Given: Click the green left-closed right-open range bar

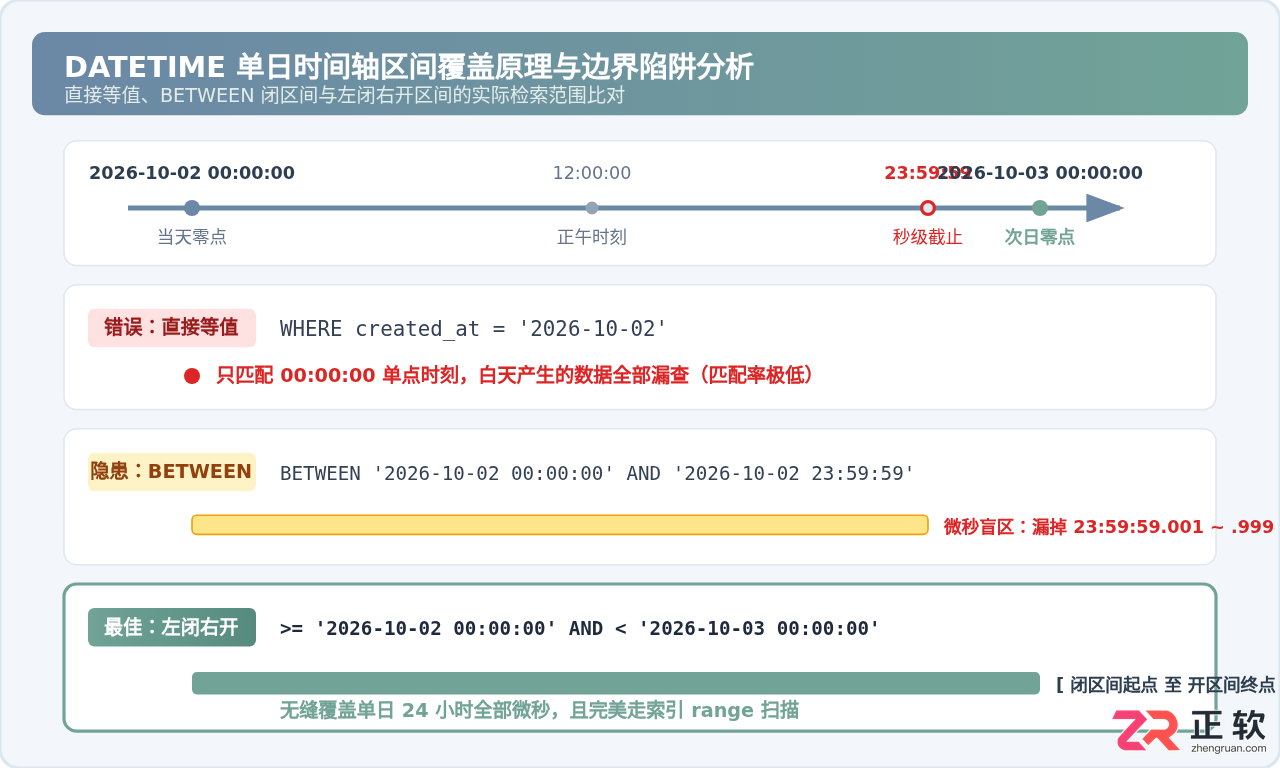Looking at the screenshot, I should tap(616, 683).
